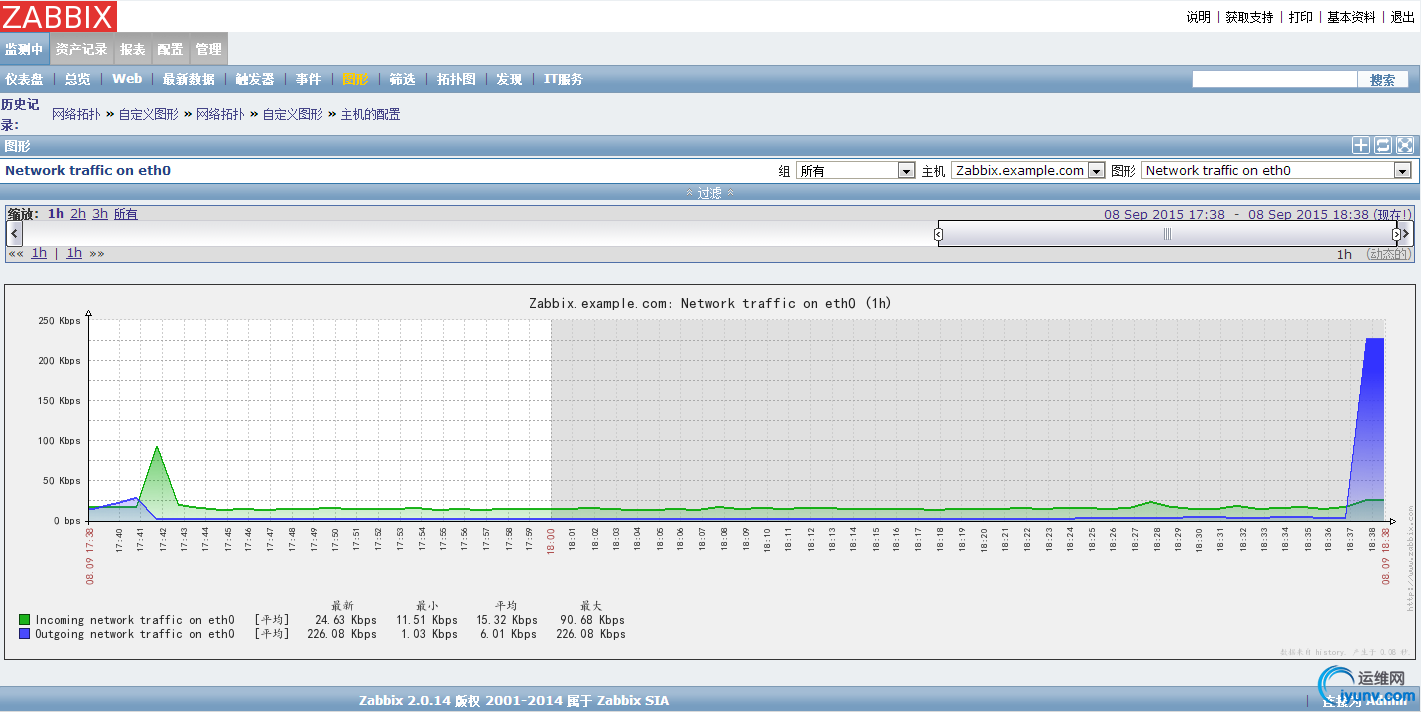Click the 退出 logout link

tap(1403, 17)
